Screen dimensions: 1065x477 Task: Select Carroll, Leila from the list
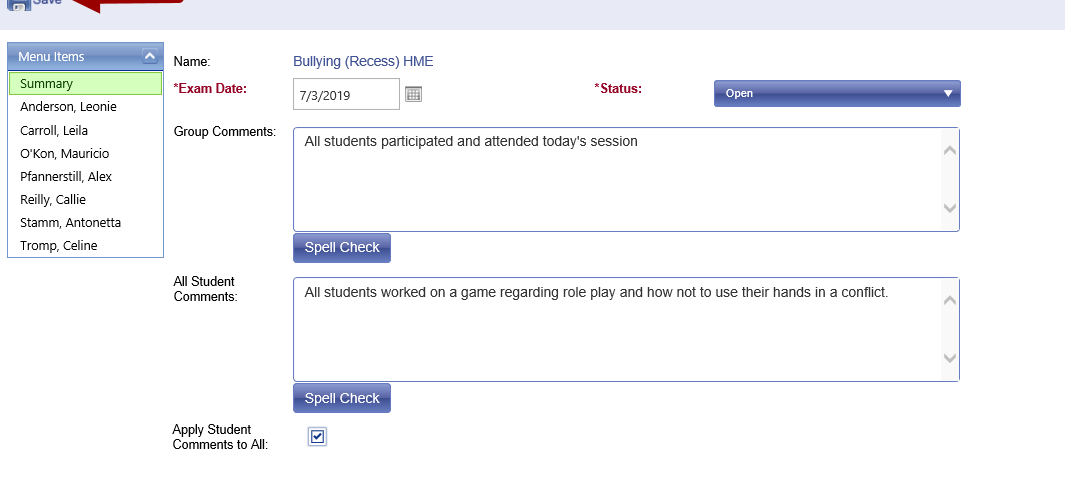click(55, 130)
